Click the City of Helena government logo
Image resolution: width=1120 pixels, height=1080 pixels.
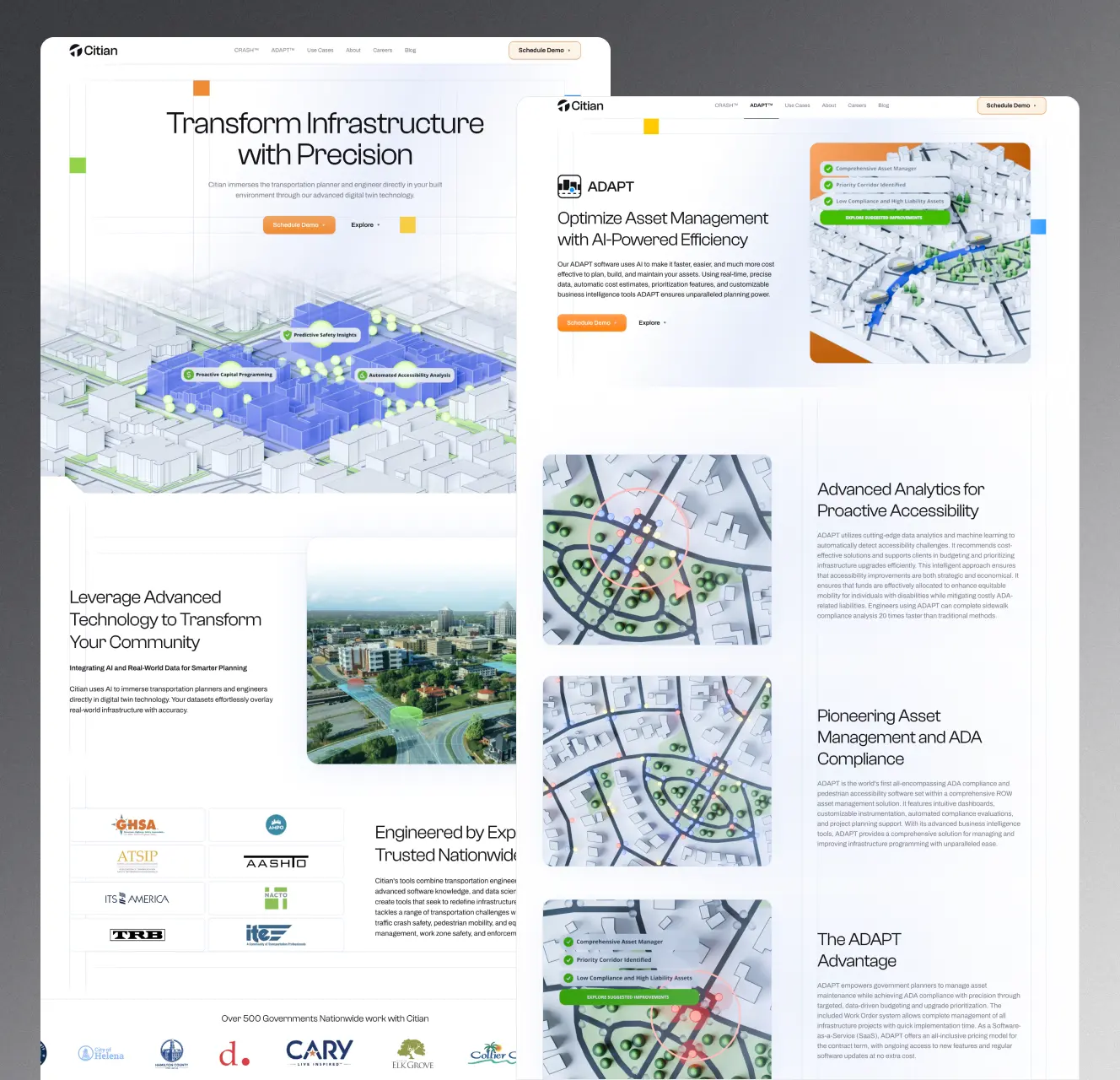tap(101, 1053)
